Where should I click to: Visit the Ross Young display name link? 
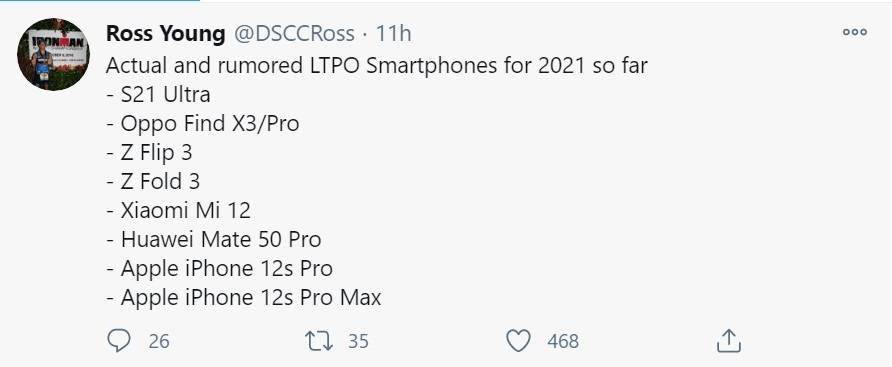(x=166, y=34)
